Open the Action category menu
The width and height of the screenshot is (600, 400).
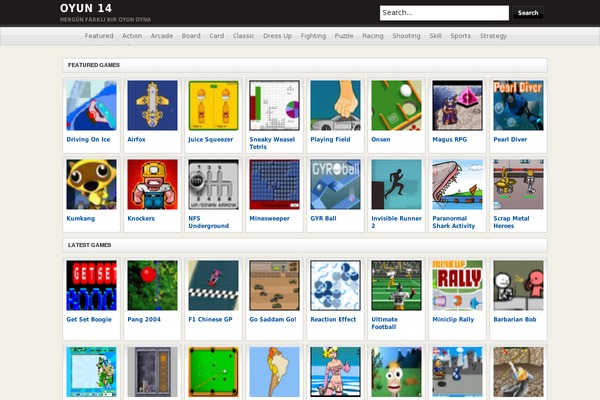(x=132, y=36)
